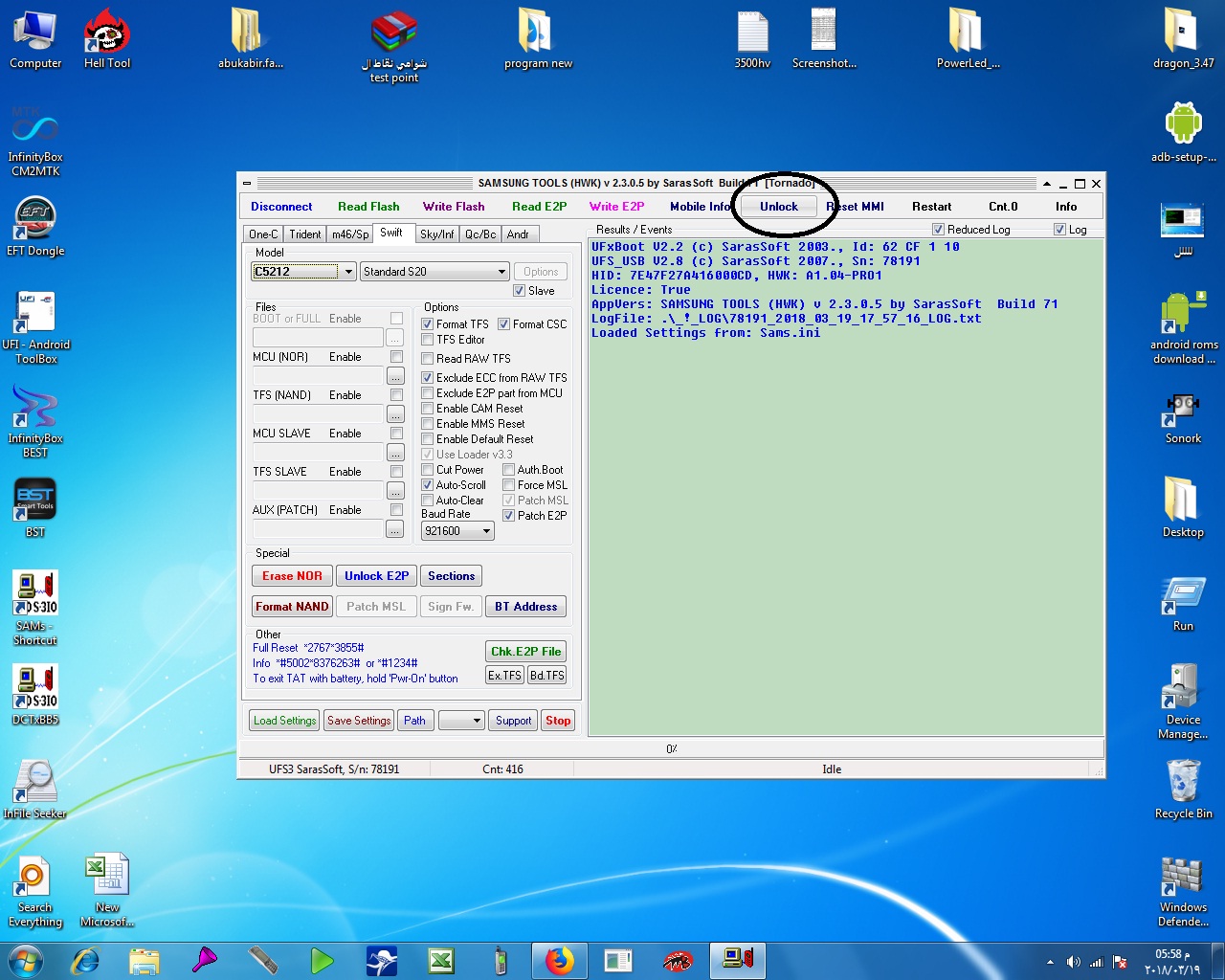This screenshot has width=1225, height=980.
Task: Open the dropdown next to Path button
Action: (461, 721)
